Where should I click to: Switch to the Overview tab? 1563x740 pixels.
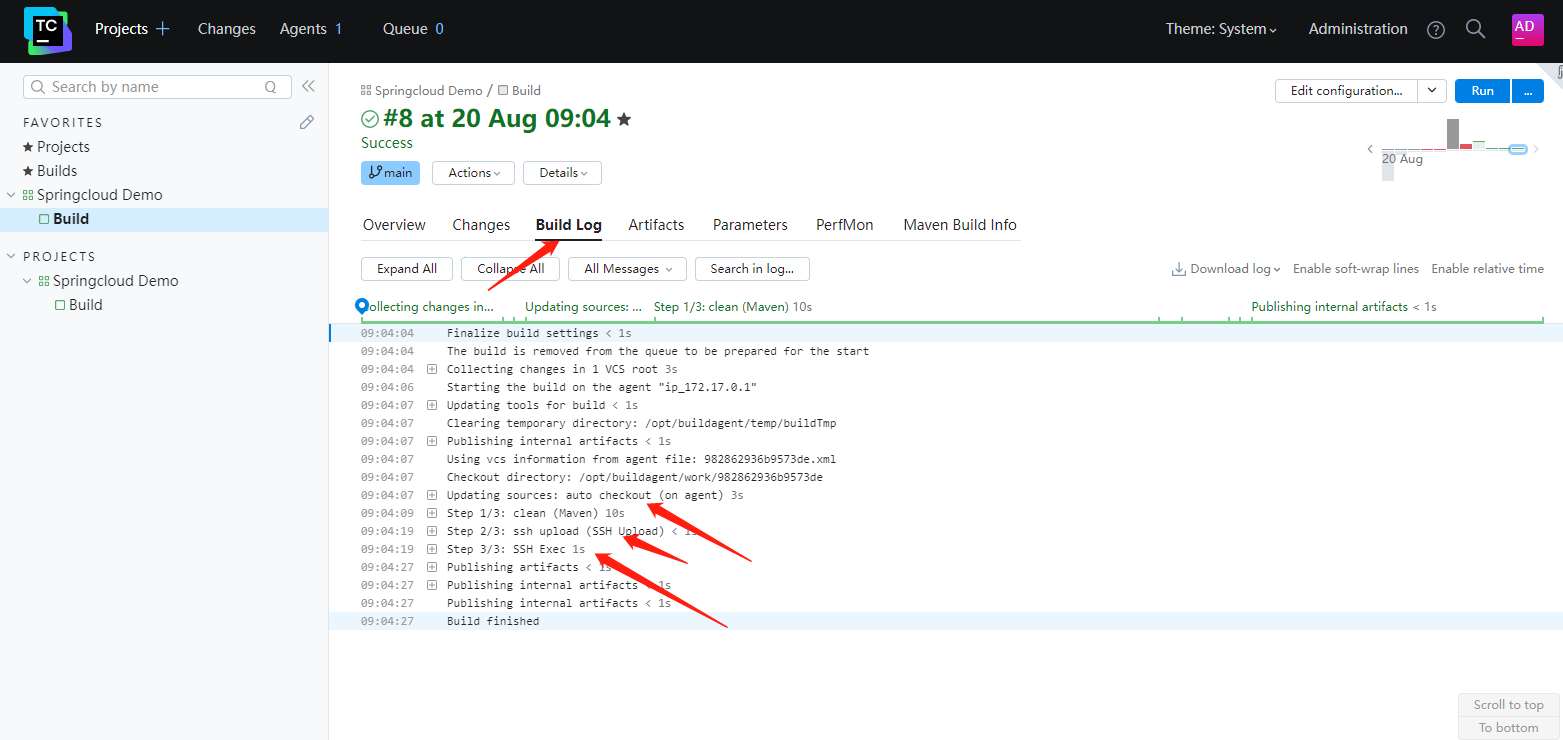coord(394,225)
